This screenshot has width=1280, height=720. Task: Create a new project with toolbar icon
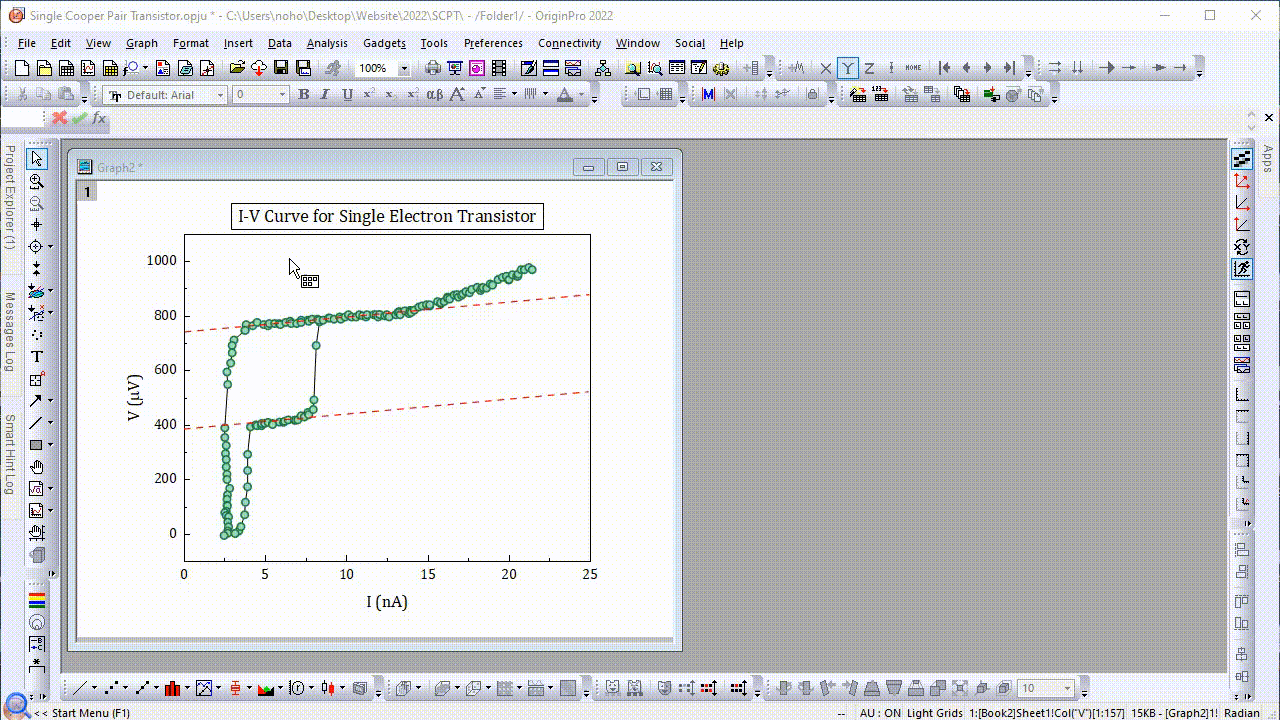22,68
